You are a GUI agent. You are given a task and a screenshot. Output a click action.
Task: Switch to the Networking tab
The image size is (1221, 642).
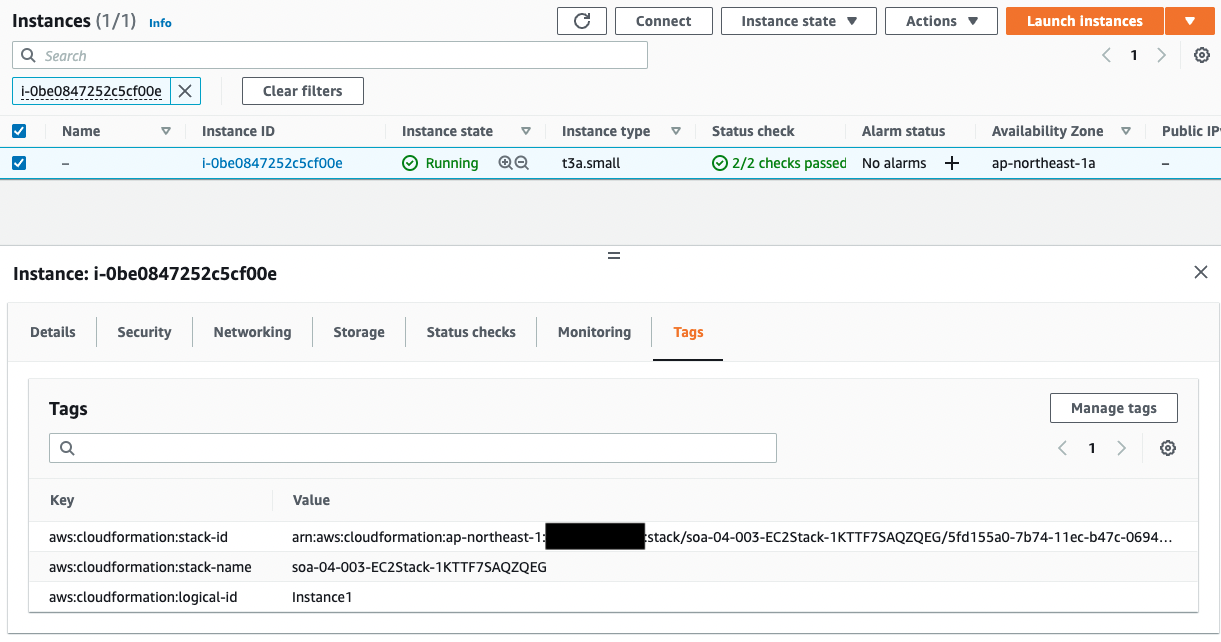coord(252,332)
